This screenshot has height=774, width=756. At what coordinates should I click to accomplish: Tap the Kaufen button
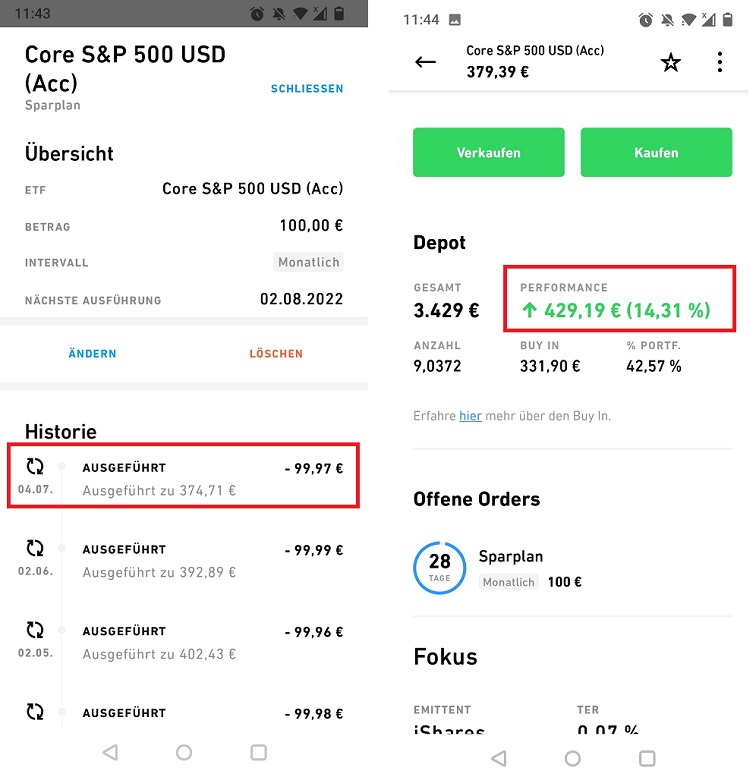click(656, 152)
